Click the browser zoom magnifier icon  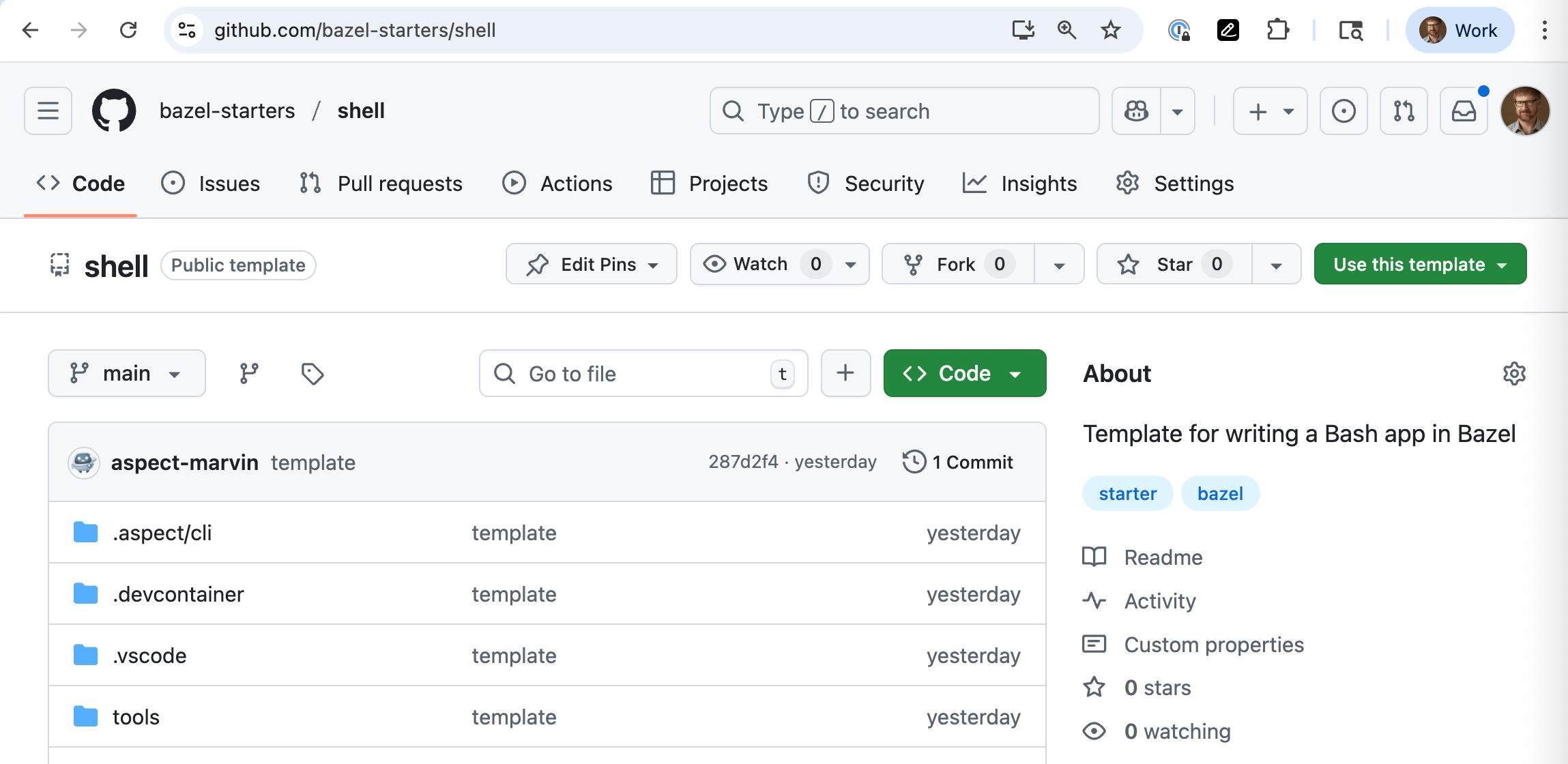[1066, 30]
